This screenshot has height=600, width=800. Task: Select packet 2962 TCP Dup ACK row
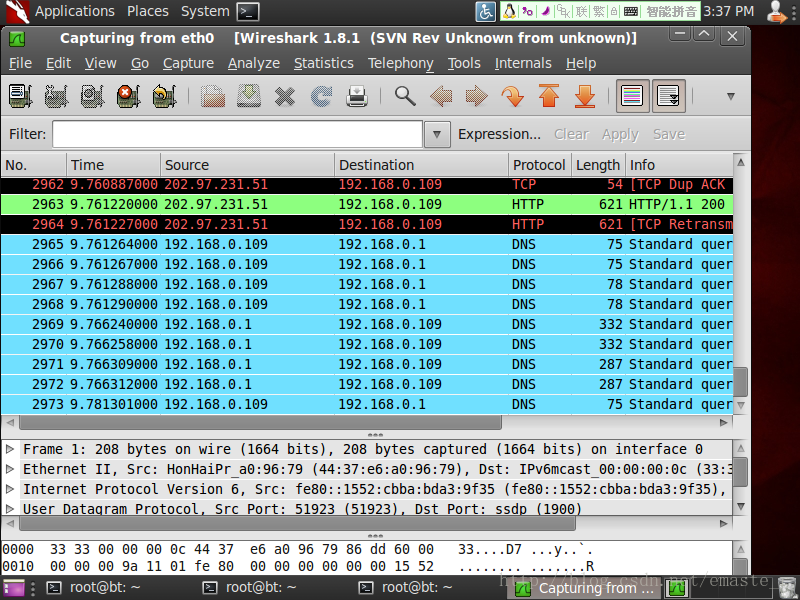tap(367, 185)
